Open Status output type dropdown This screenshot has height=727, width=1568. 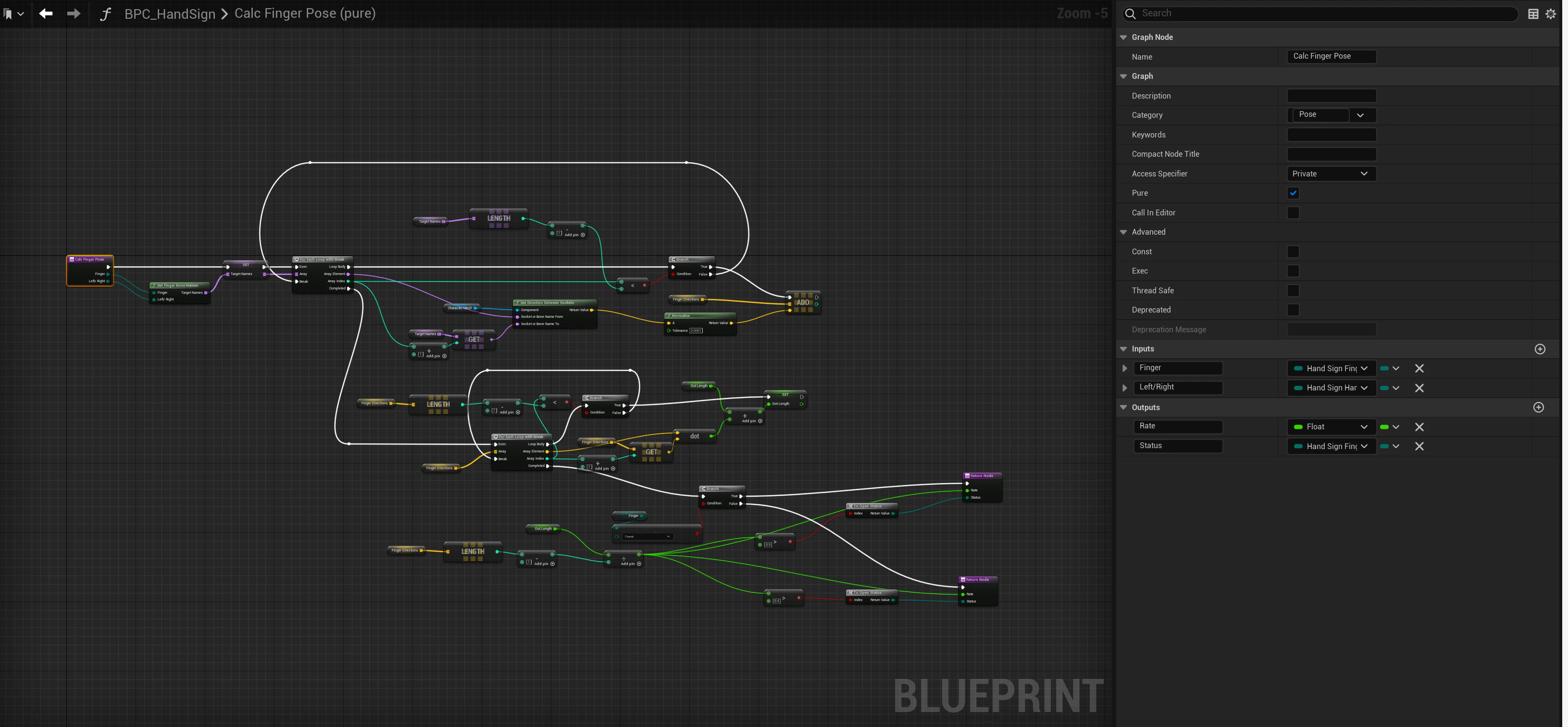[x=1331, y=446]
